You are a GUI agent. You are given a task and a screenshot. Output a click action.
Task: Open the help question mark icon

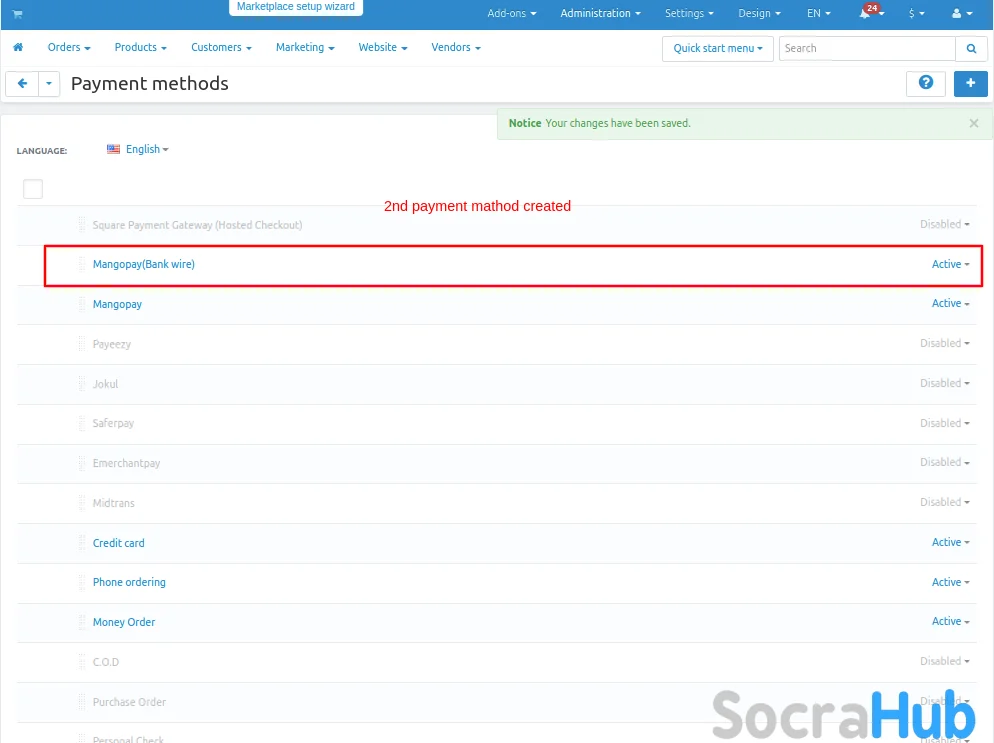click(925, 83)
